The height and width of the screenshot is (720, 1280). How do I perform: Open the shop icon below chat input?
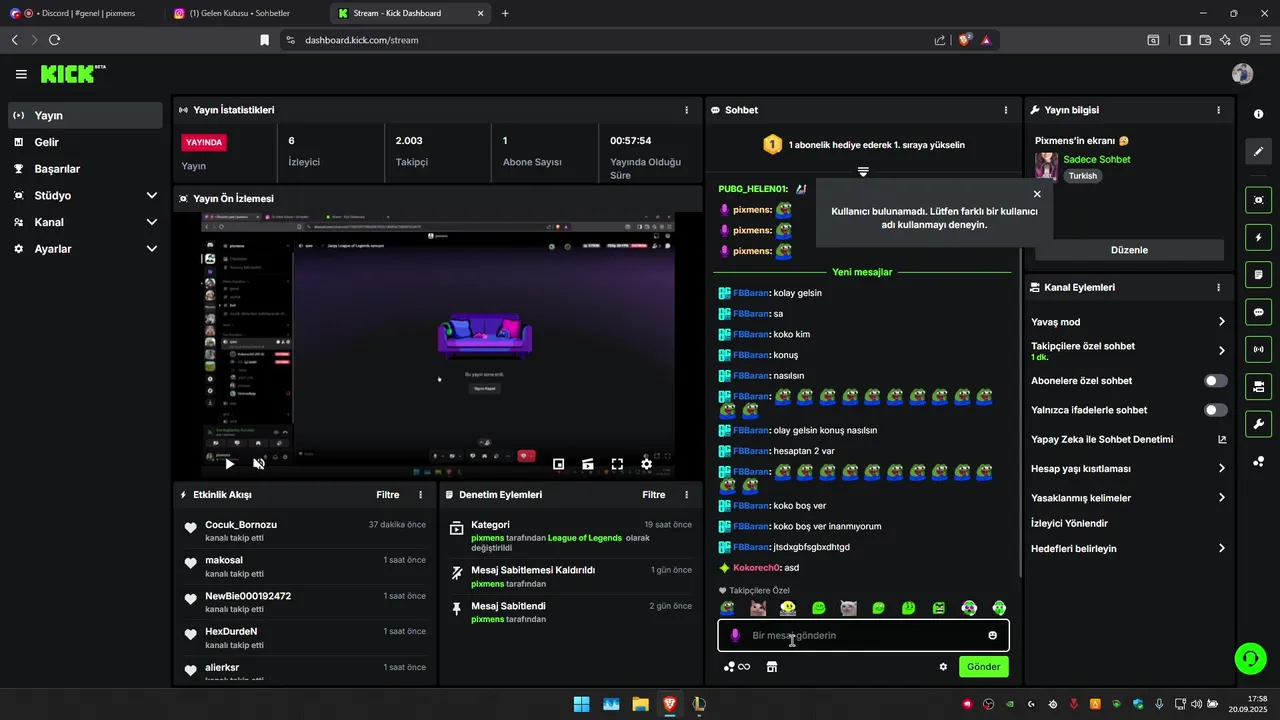point(772,667)
